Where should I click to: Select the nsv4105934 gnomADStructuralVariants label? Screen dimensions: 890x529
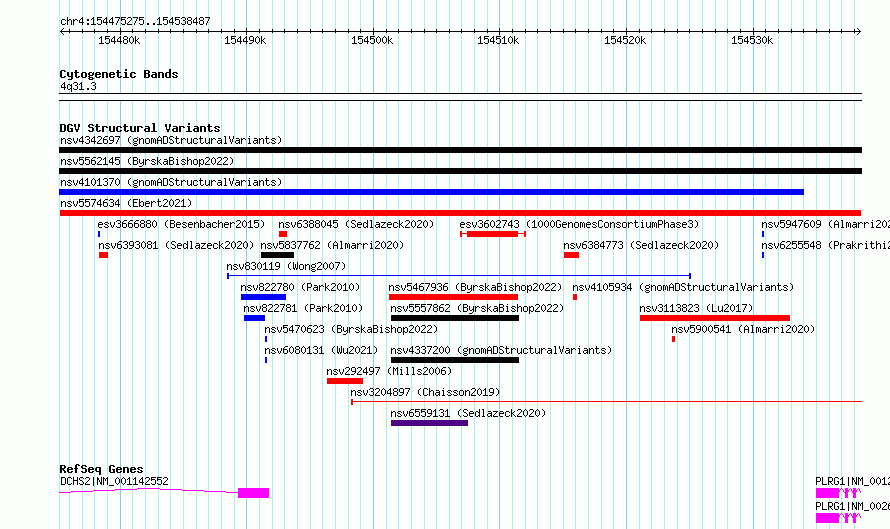click(x=683, y=287)
